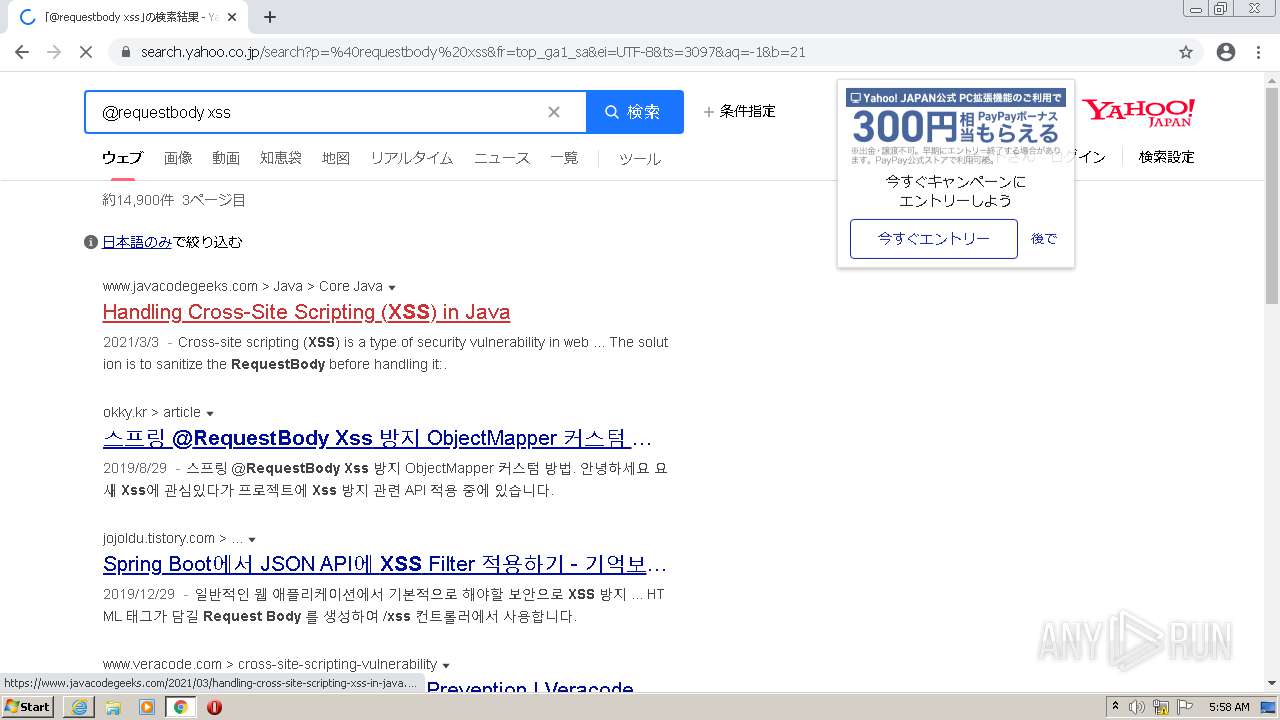Viewport: 1280px width, 720px height.
Task: Expand the javacodegeeks result dropdown arrow
Action: [x=392, y=287]
